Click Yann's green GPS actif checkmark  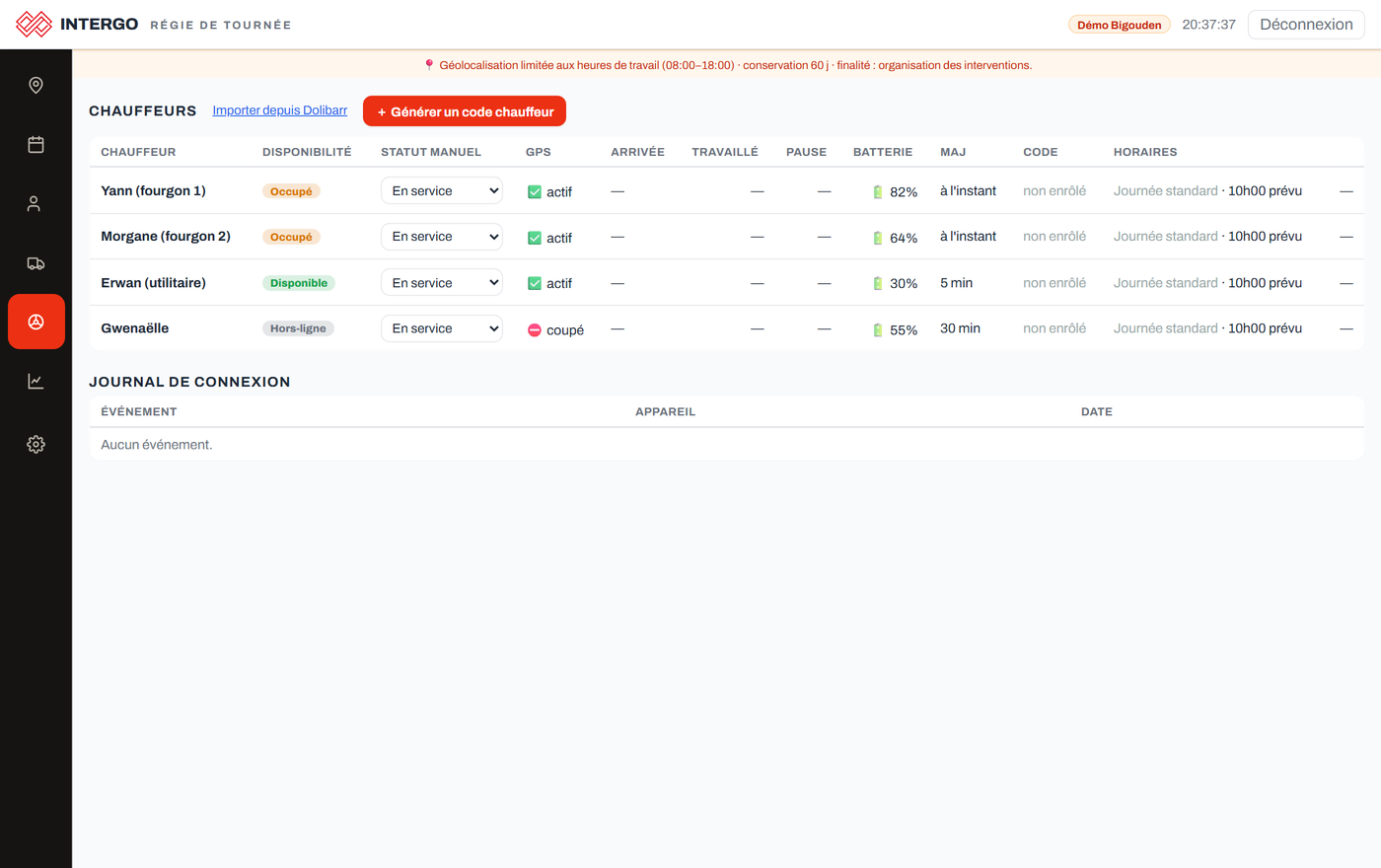click(535, 192)
